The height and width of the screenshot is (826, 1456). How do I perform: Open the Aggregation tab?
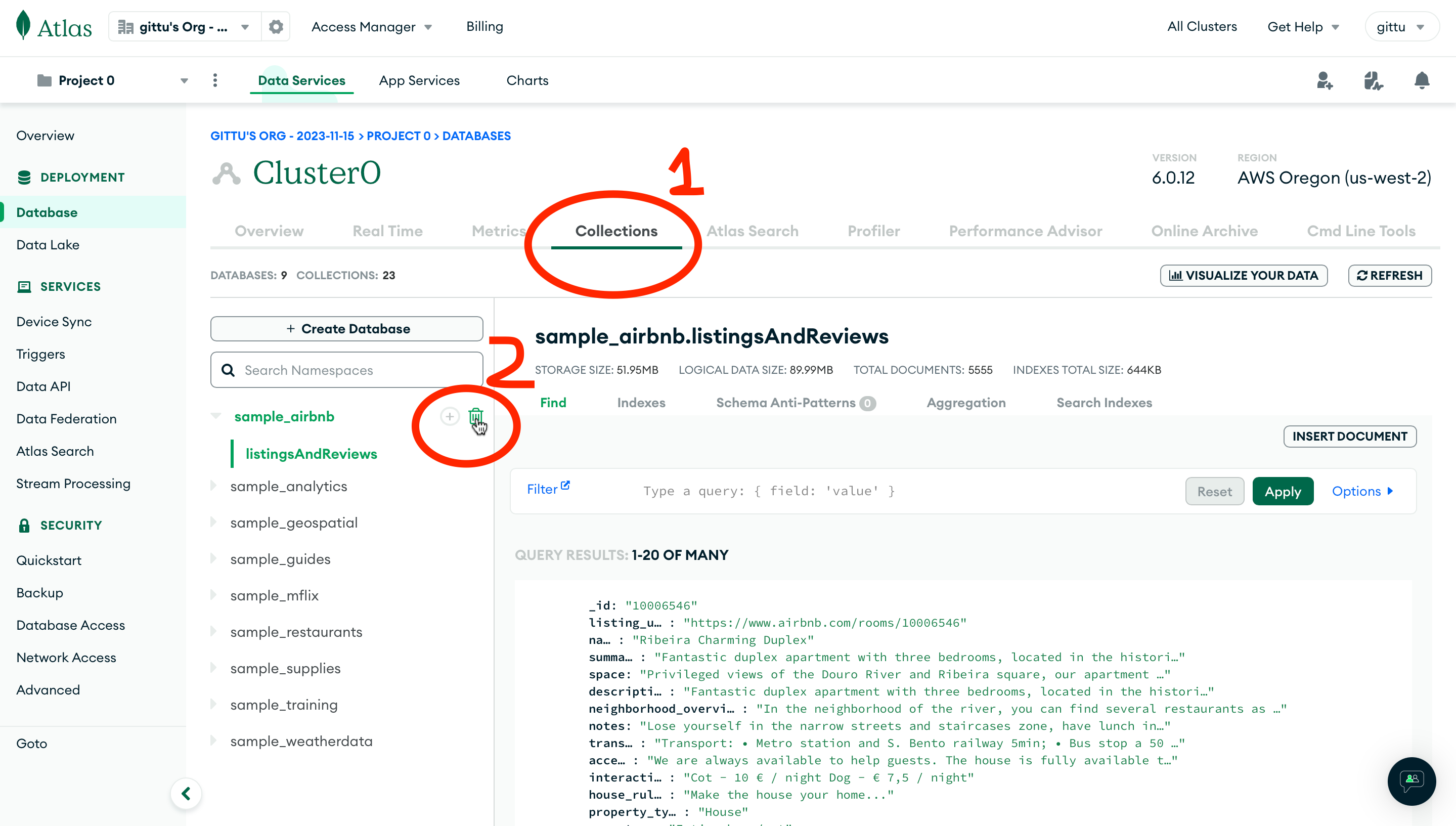966,403
